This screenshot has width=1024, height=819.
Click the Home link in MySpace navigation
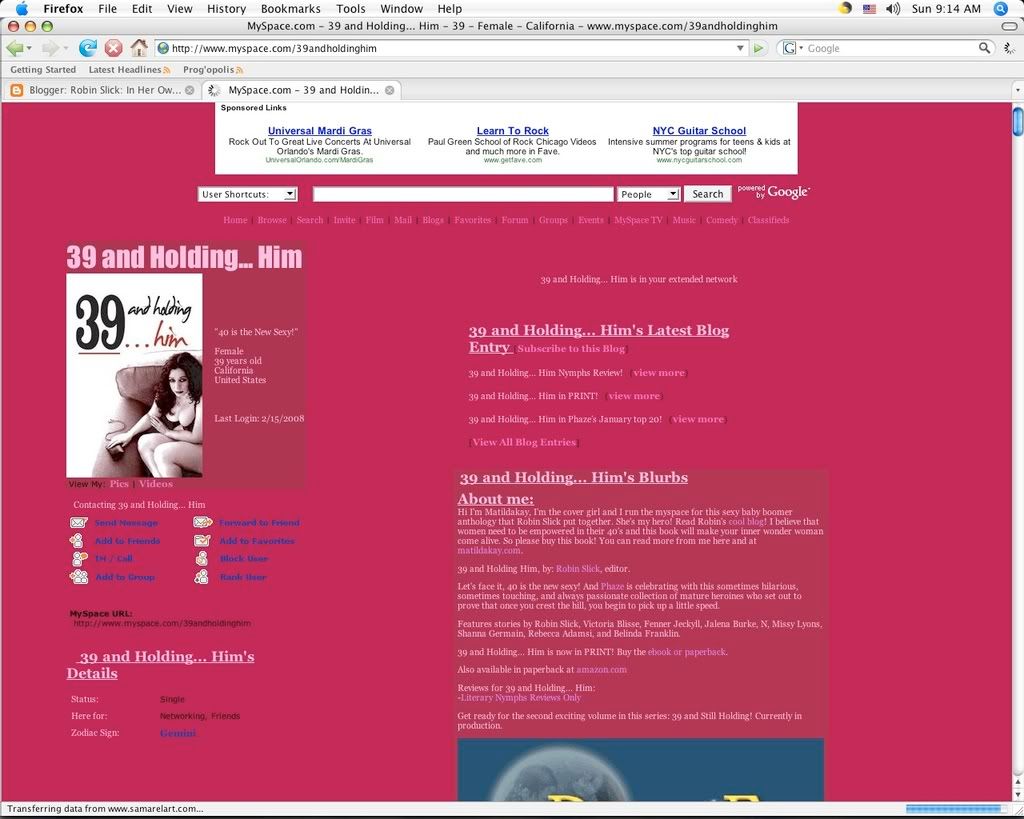235,220
